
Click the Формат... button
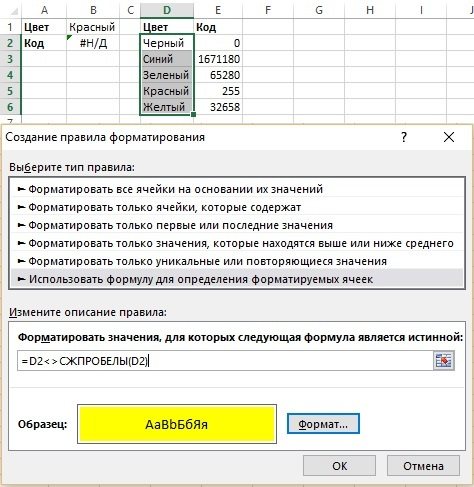pyautogui.click(x=323, y=424)
